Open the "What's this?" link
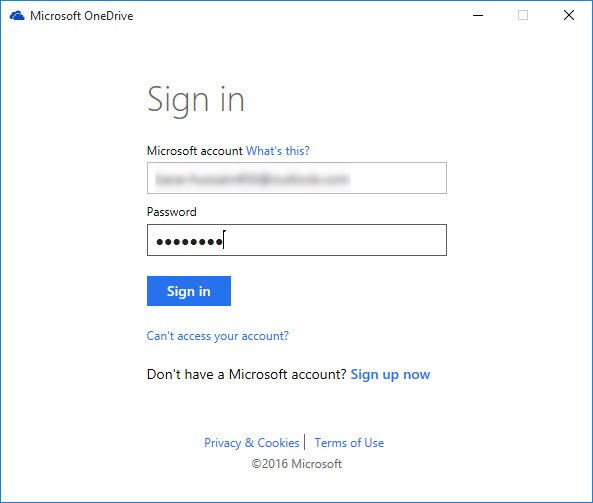 (x=278, y=151)
